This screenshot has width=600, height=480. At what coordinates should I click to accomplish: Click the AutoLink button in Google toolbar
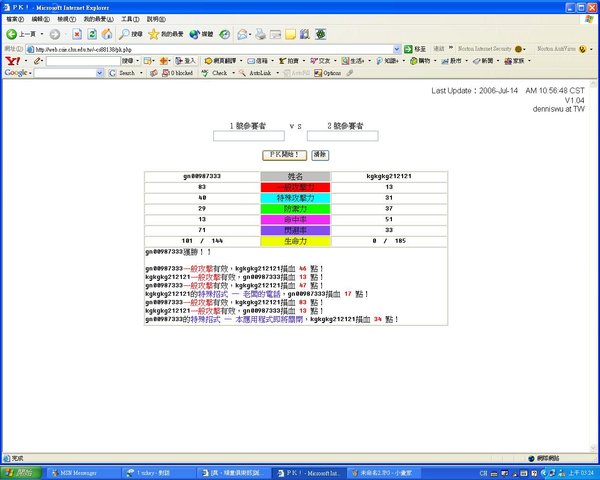[256, 73]
